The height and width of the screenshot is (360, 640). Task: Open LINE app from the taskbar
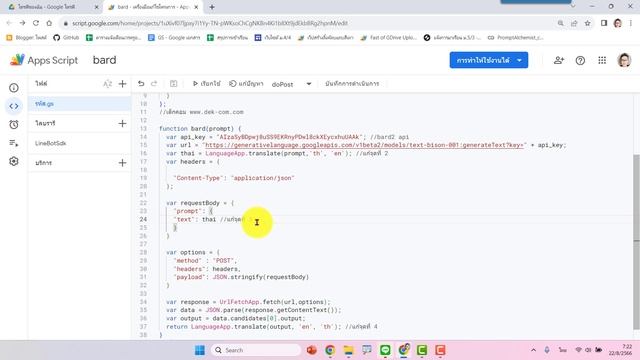point(385,350)
